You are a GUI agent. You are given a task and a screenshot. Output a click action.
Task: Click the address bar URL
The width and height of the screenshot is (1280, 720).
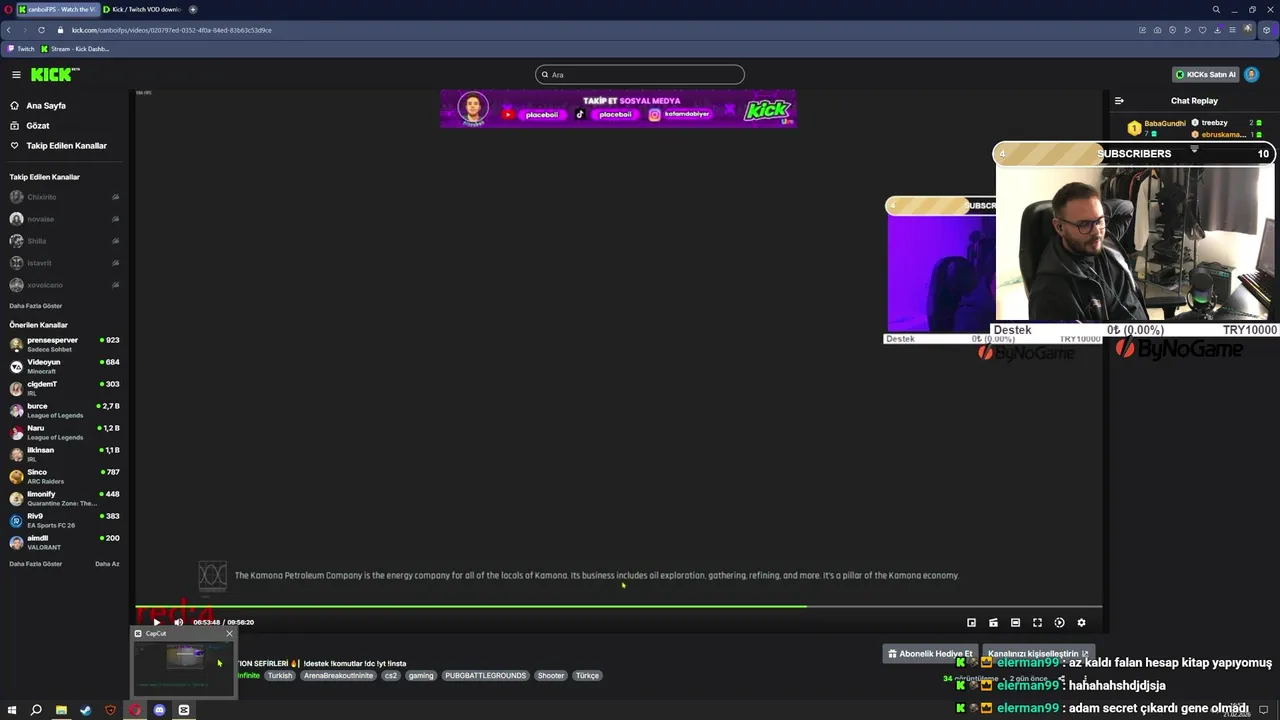pyautogui.click(x=172, y=30)
